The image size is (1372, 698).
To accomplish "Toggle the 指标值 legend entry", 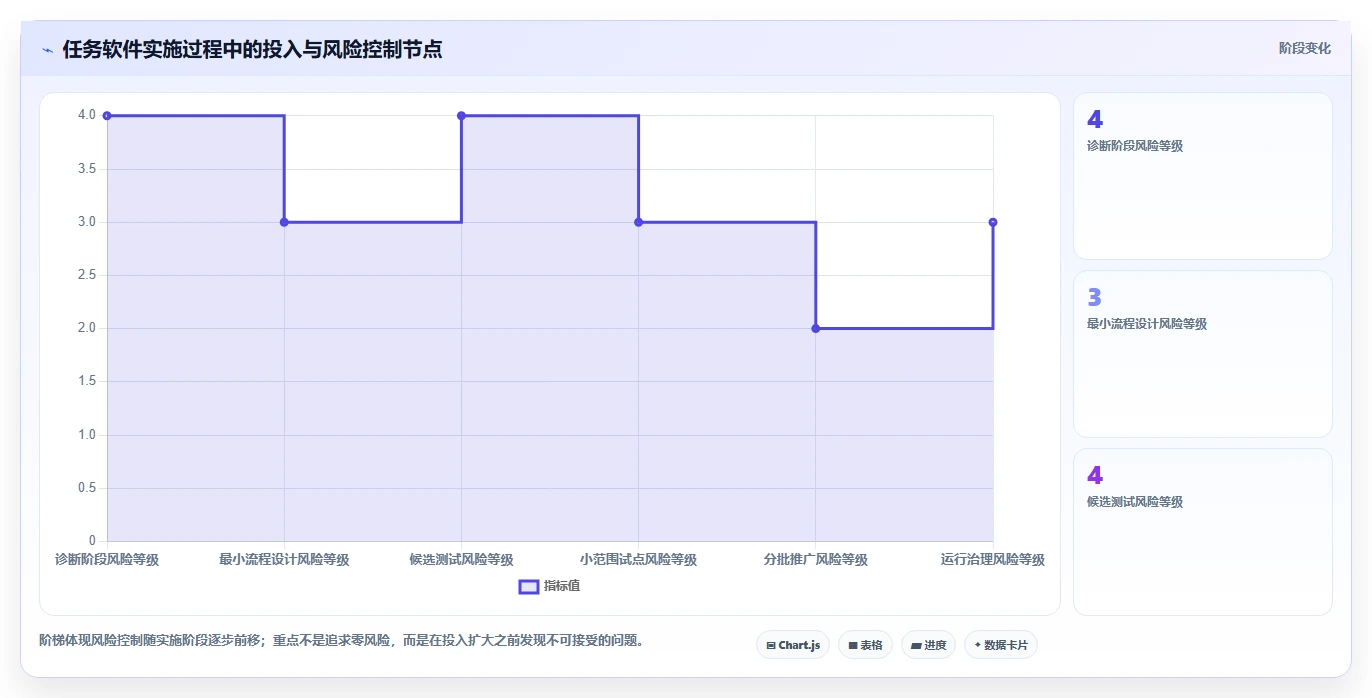I will (x=549, y=586).
